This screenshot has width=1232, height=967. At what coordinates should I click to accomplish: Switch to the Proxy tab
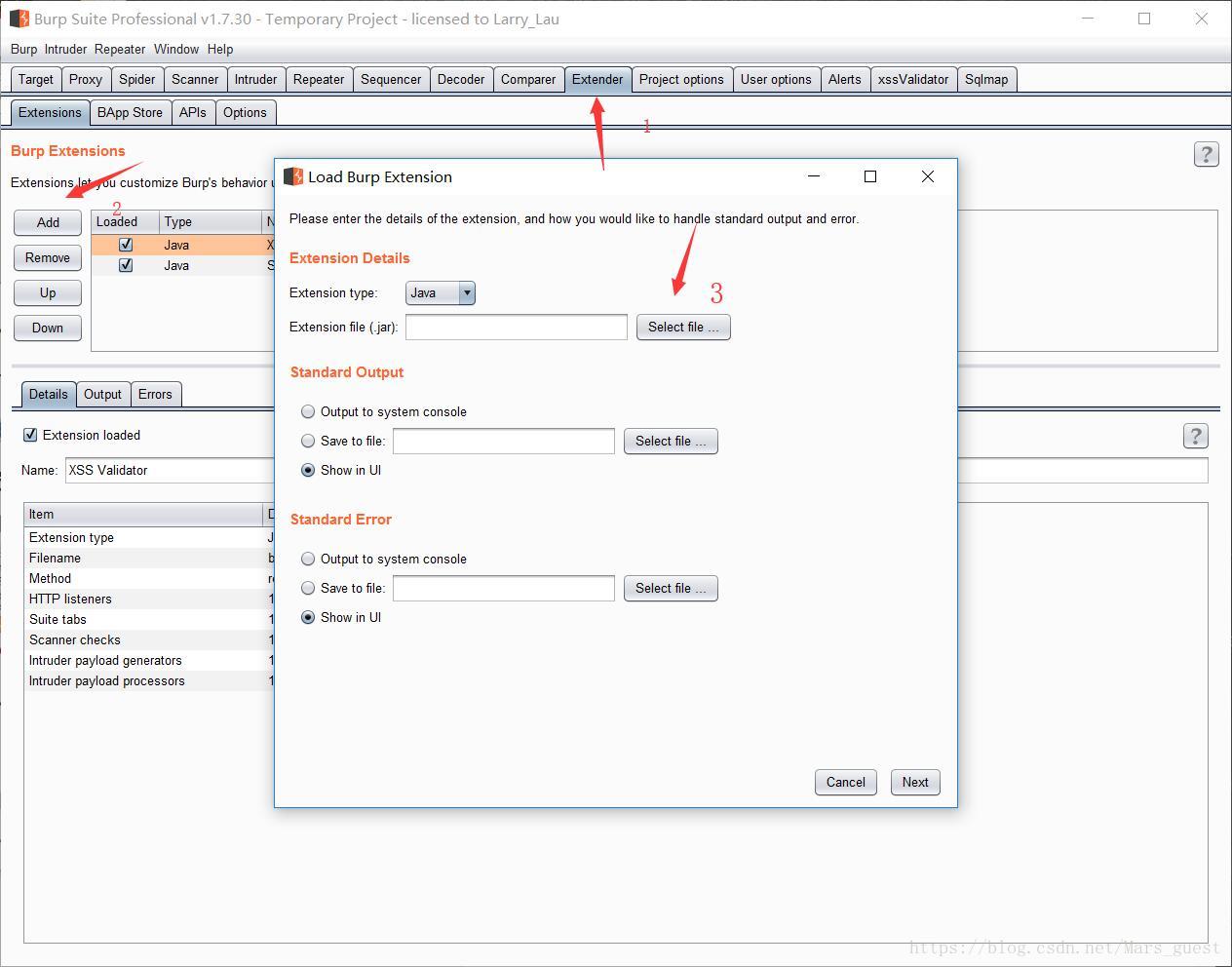pos(86,79)
